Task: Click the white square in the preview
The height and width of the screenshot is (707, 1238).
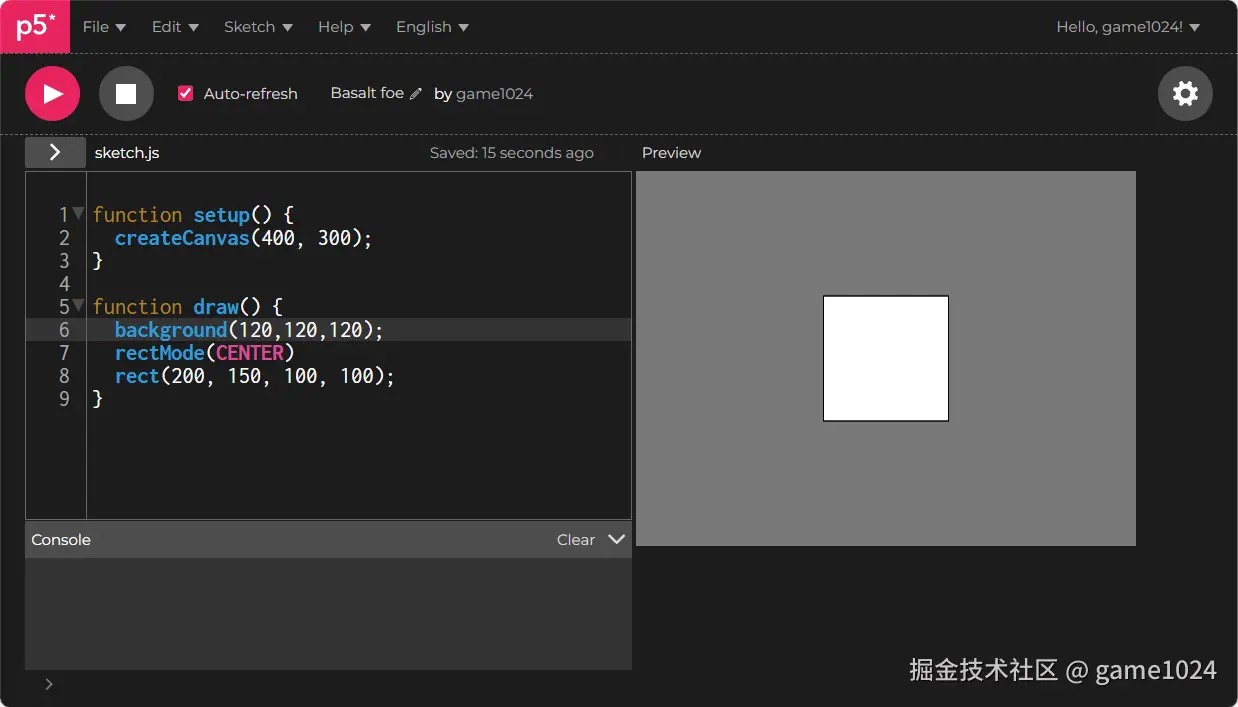Action: coord(886,358)
